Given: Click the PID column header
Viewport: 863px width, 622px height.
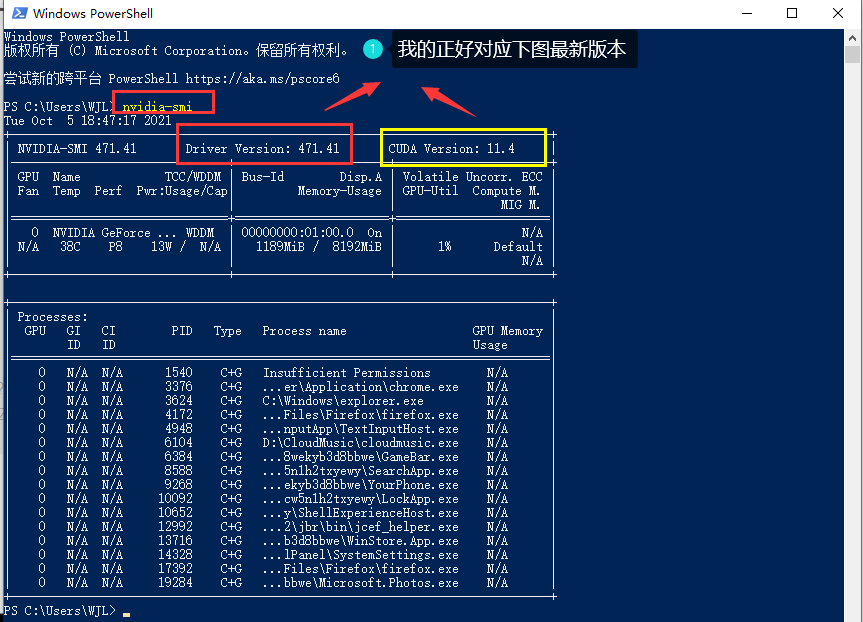Looking at the screenshot, I should [182, 331].
